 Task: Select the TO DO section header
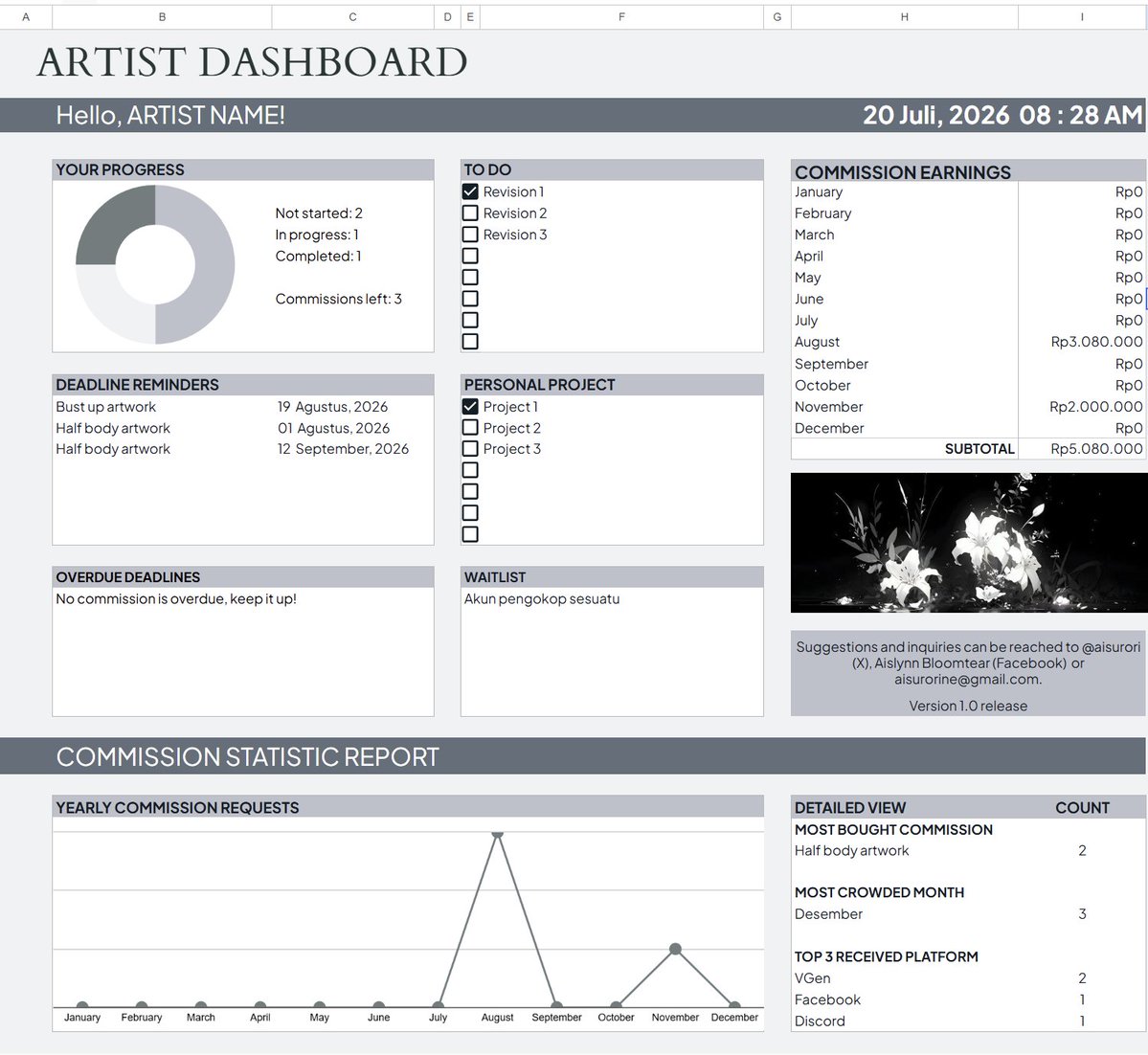612,169
